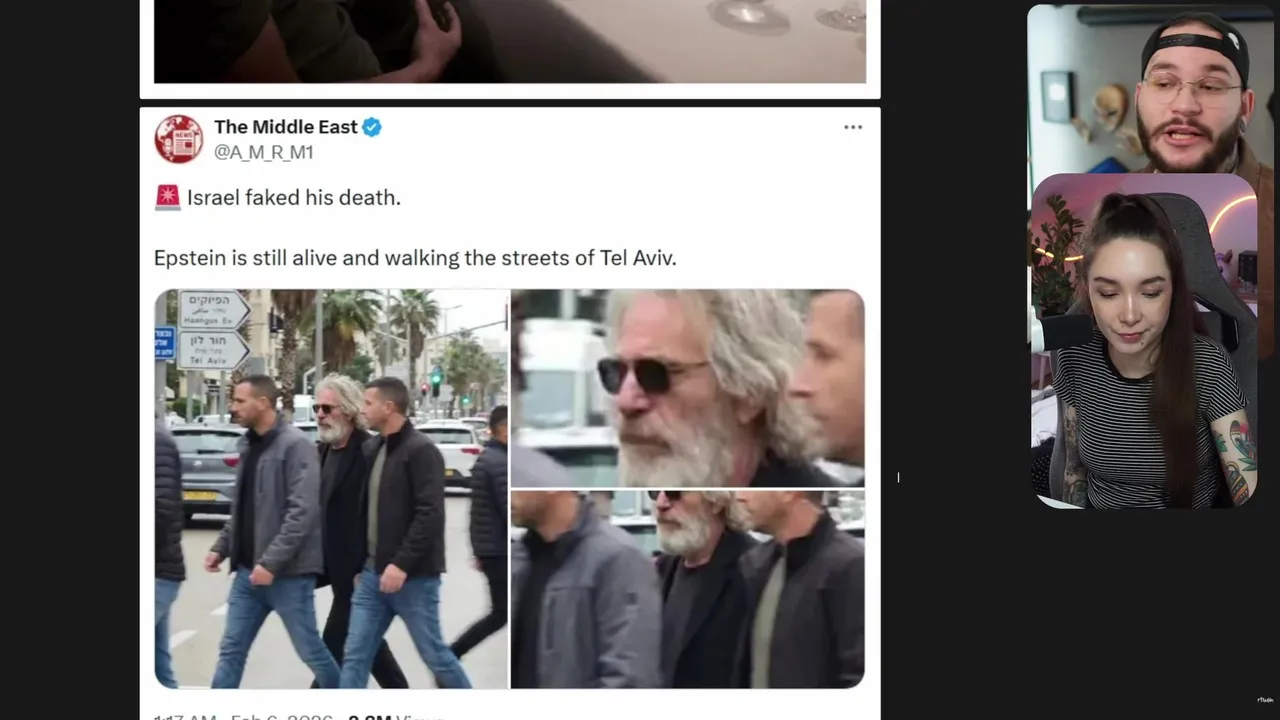Open the partially visible image from previous tweet
1280x720 pixels.
pos(510,41)
